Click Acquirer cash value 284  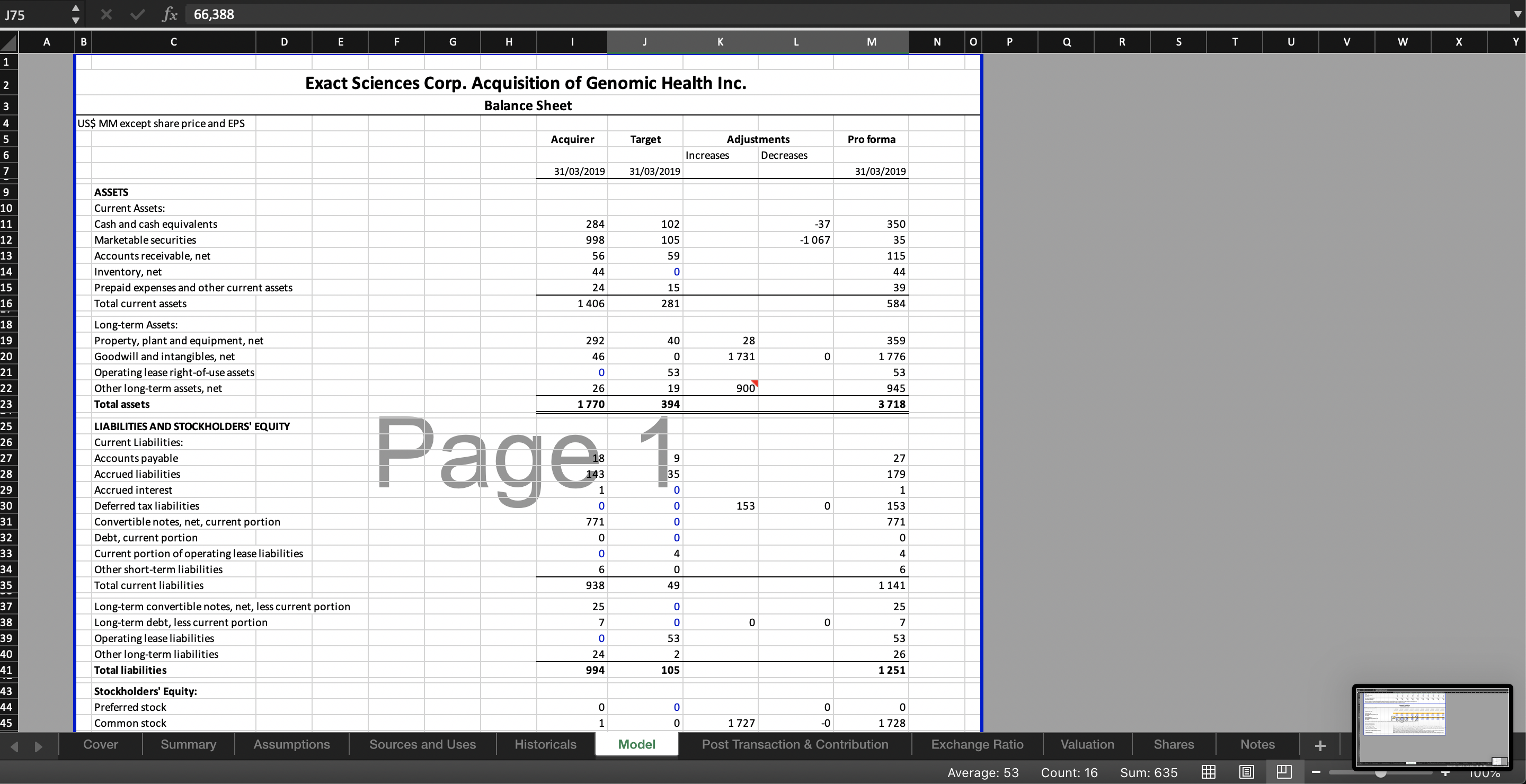595,224
